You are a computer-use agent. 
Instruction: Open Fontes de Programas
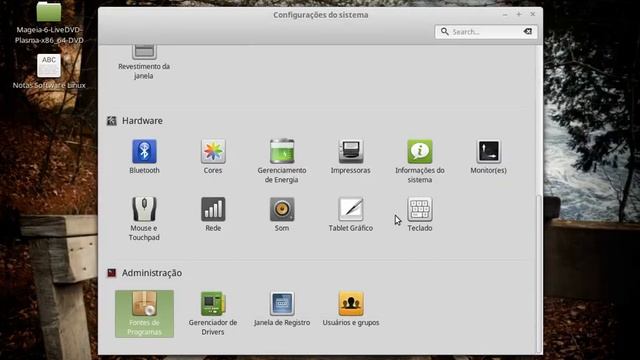tap(144, 313)
